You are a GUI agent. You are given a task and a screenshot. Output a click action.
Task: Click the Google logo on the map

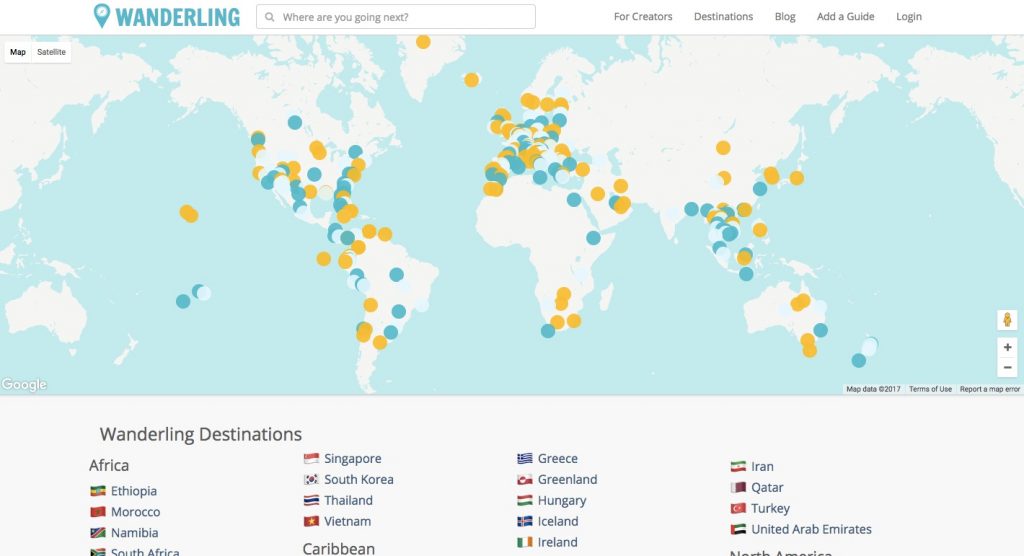24,384
